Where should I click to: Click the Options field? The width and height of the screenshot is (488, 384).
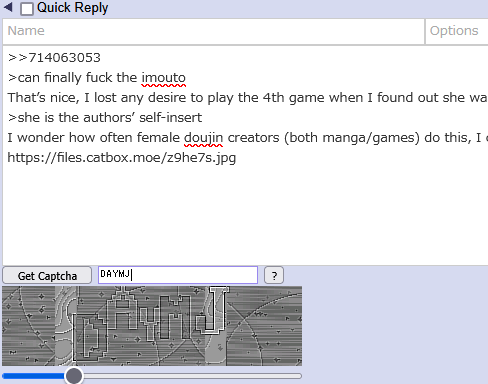(x=457, y=31)
